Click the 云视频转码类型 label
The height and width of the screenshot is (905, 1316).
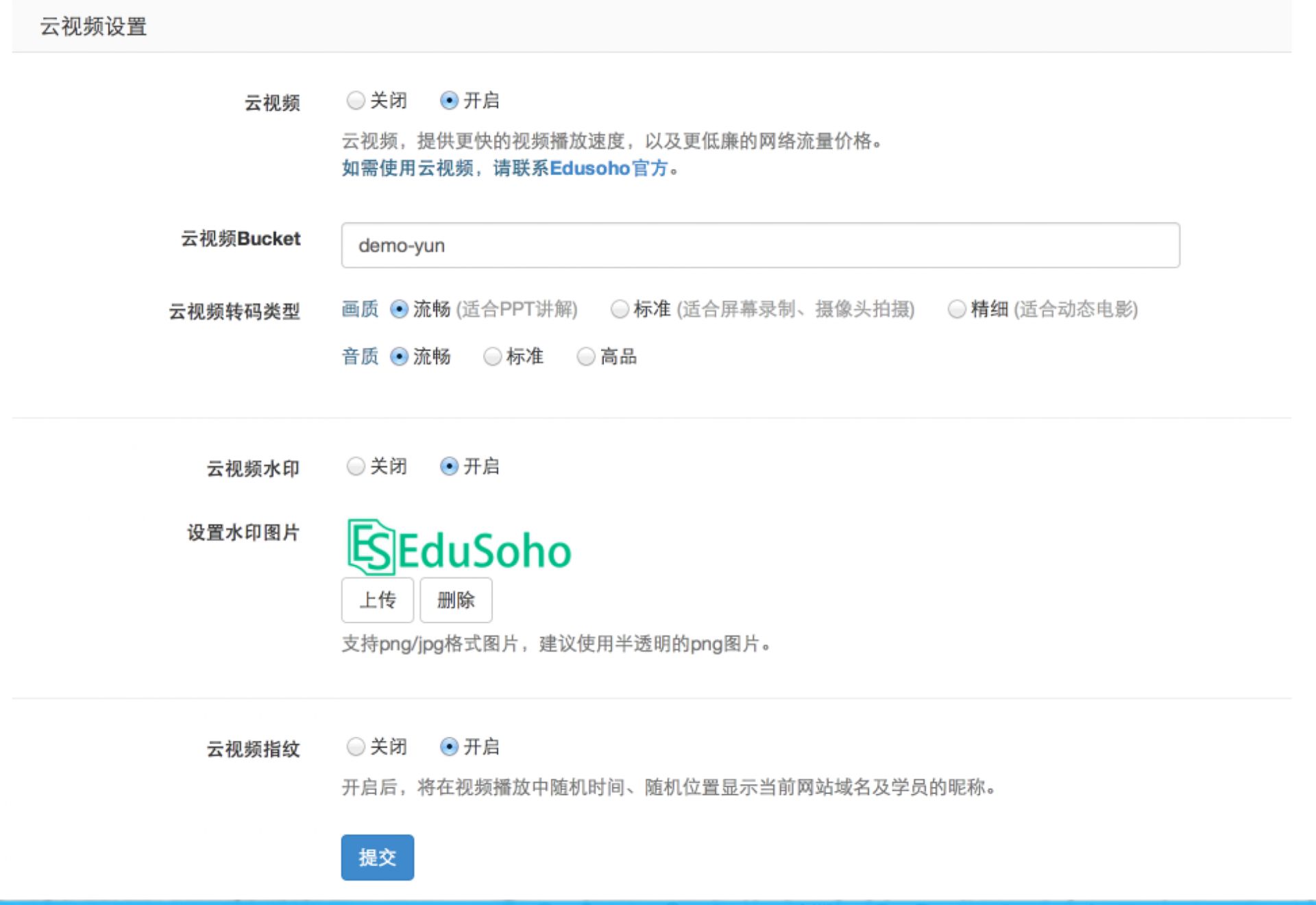[x=234, y=311]
